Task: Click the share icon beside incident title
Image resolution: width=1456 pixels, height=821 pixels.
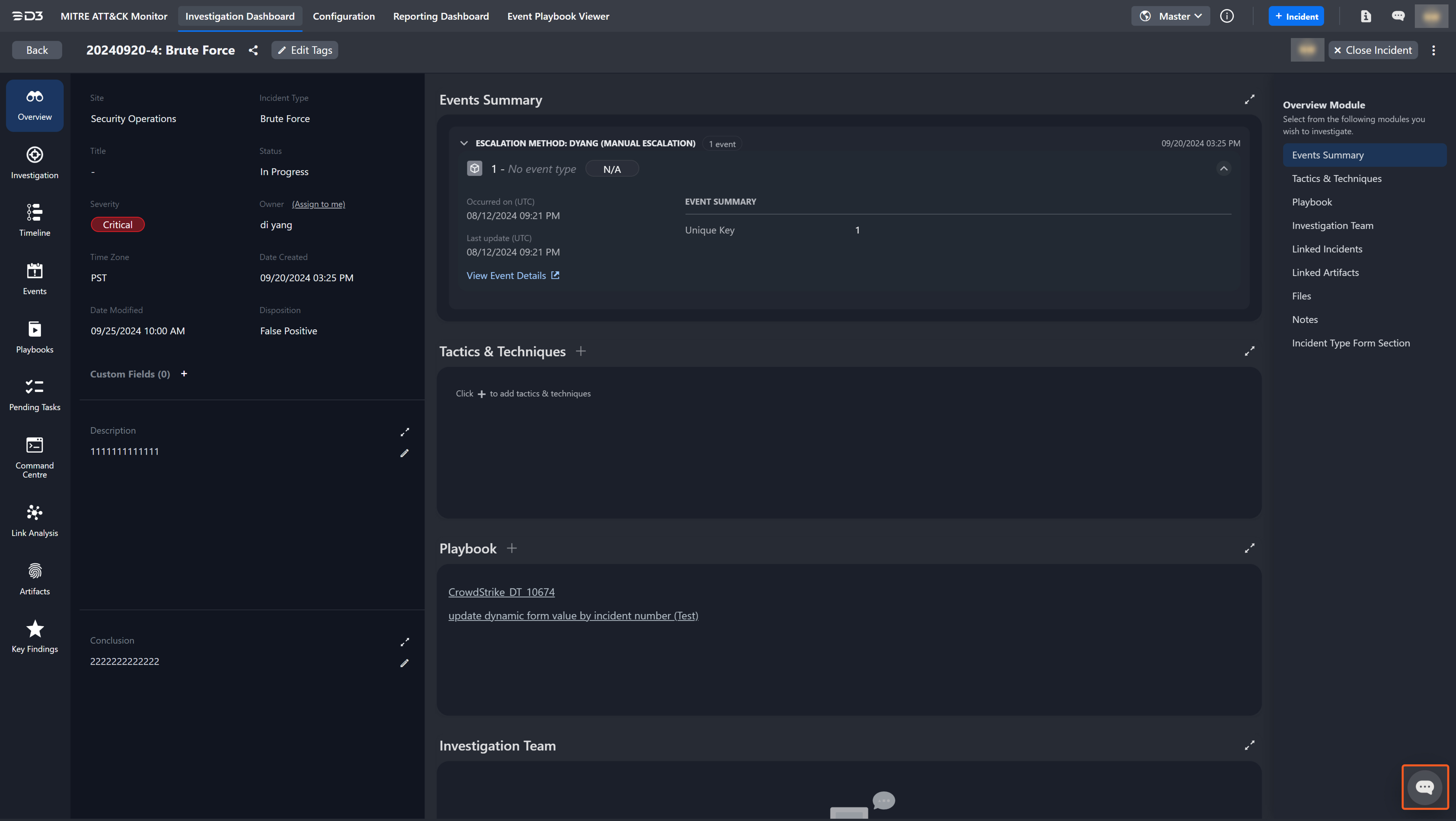Action: [x=253, y=50]
